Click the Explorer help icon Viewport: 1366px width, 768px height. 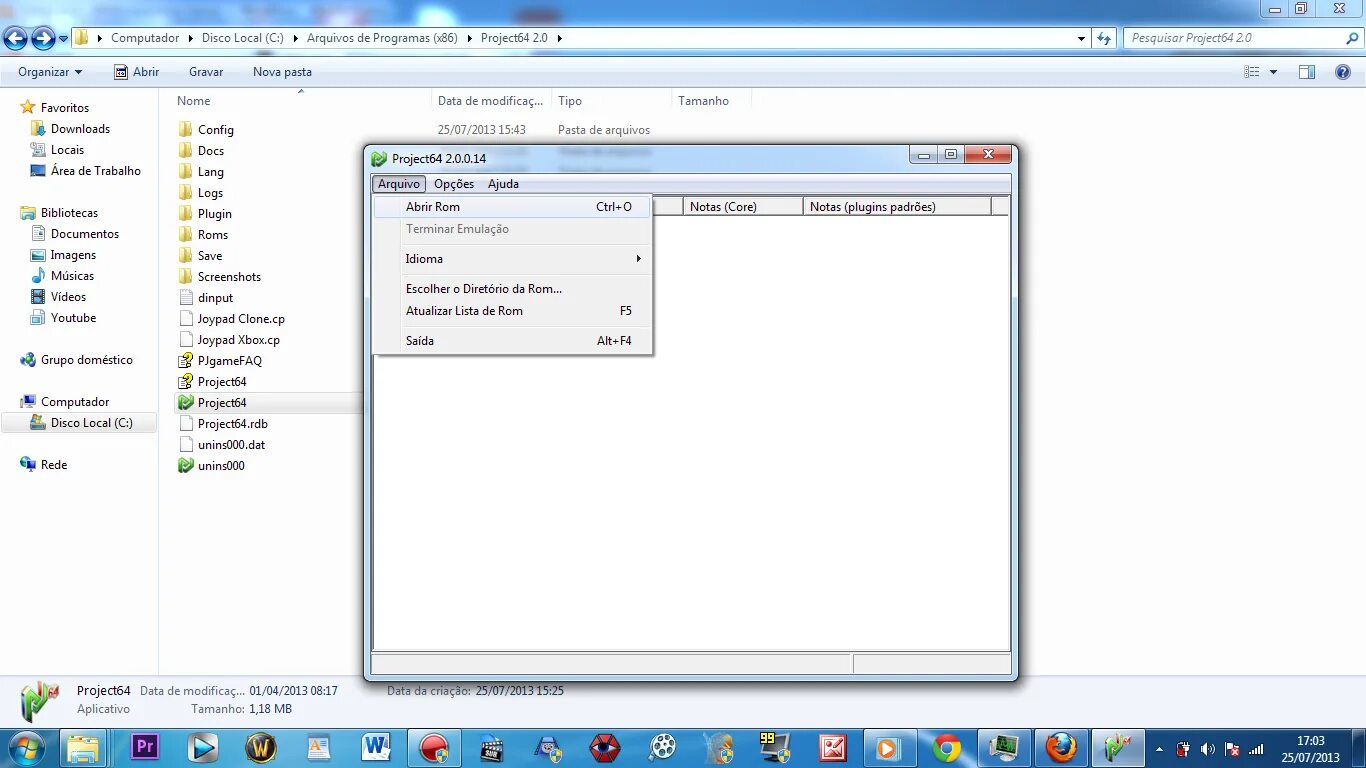(x=1343, y=72)
